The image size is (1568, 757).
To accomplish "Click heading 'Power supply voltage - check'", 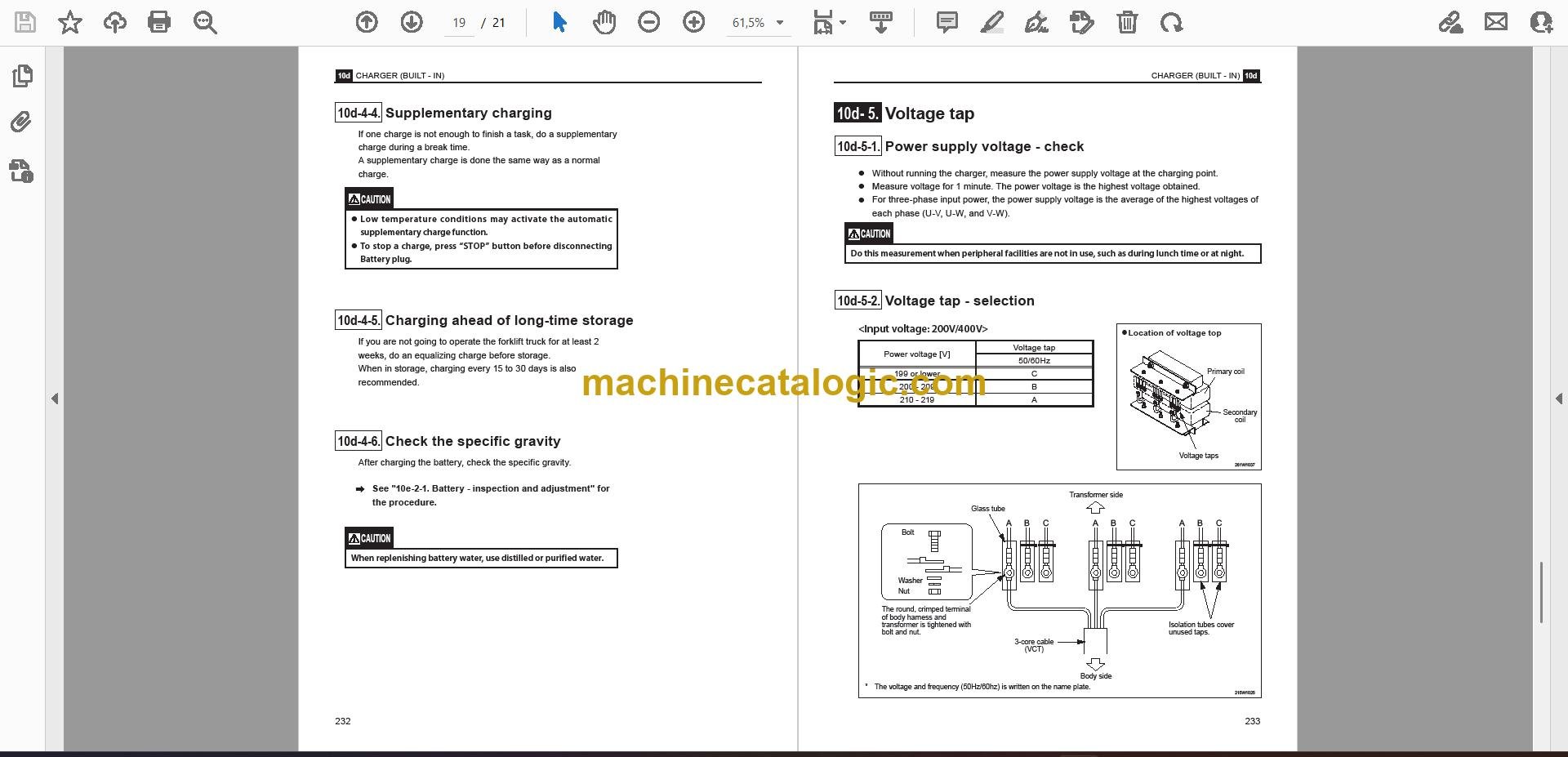I will pos(984,146).
